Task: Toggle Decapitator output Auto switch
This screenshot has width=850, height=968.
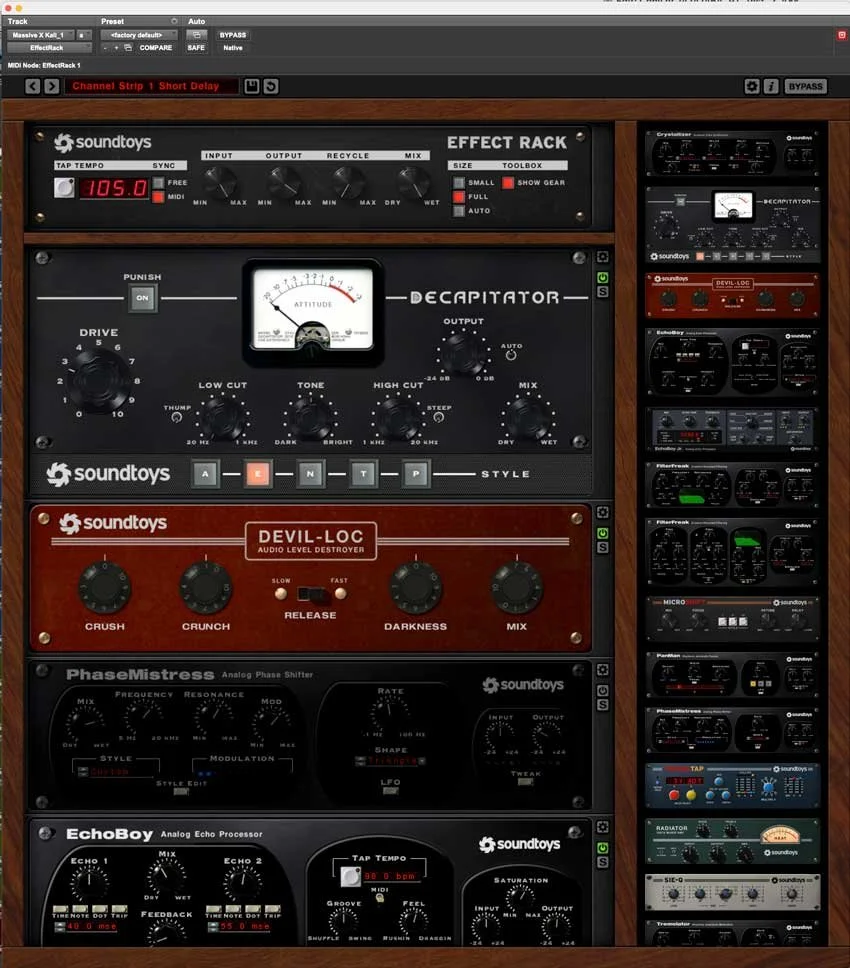Action: tap(510, 355)
